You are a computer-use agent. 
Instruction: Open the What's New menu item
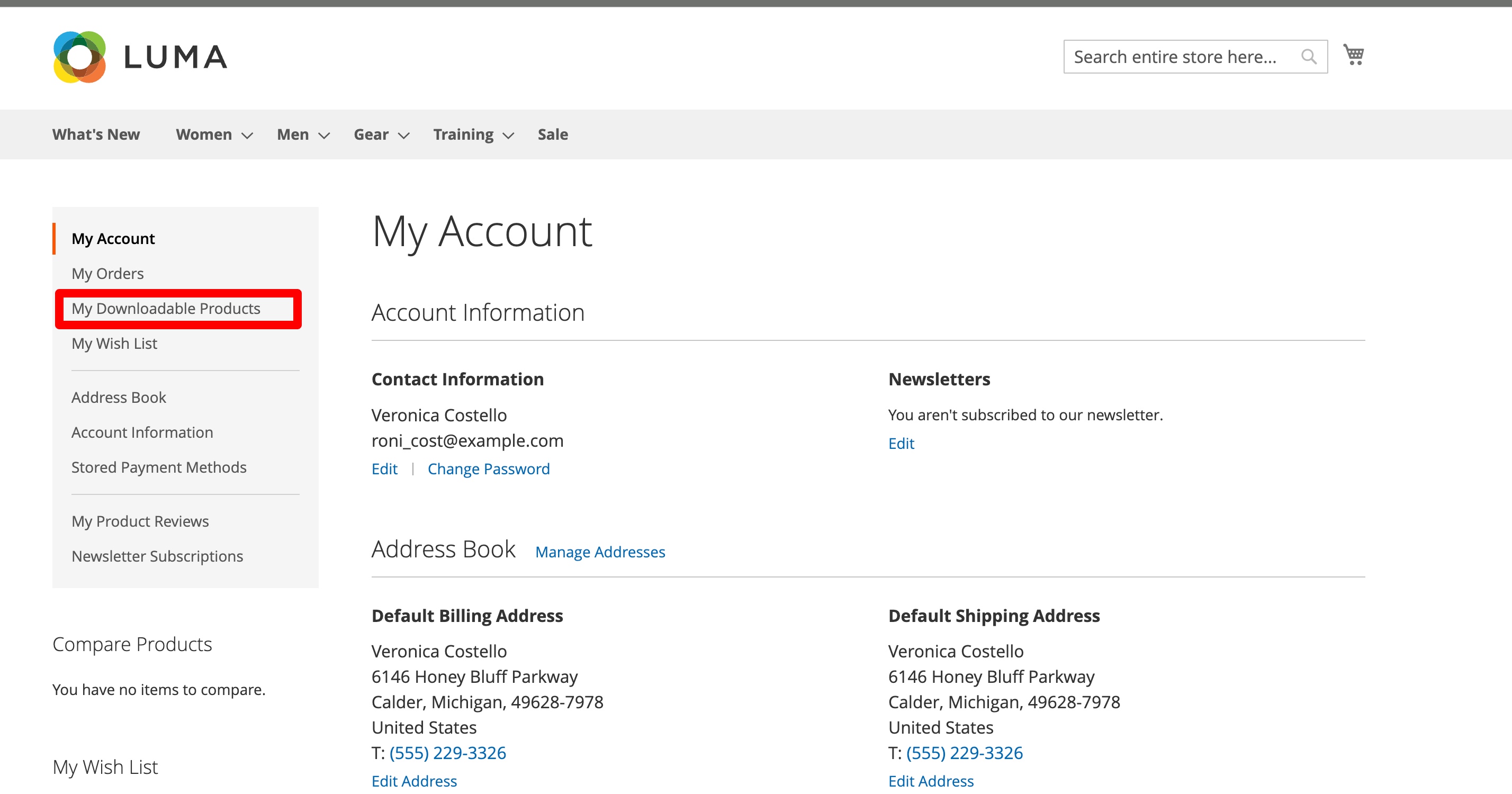point(96,134)
